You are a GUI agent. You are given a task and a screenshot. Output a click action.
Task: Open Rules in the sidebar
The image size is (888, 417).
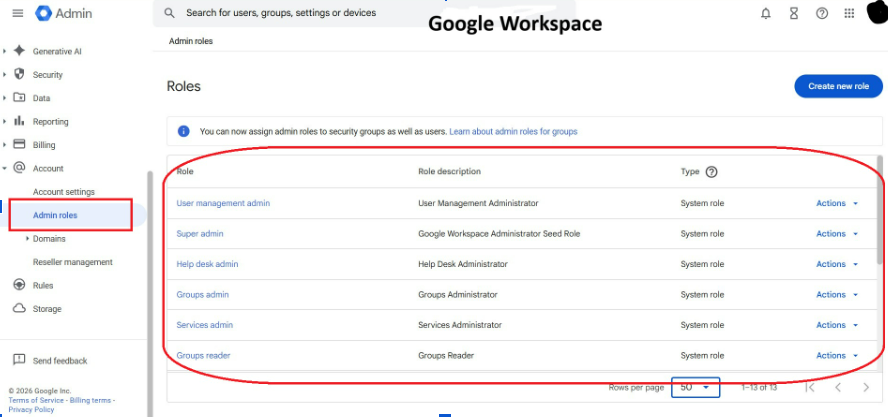43,286
